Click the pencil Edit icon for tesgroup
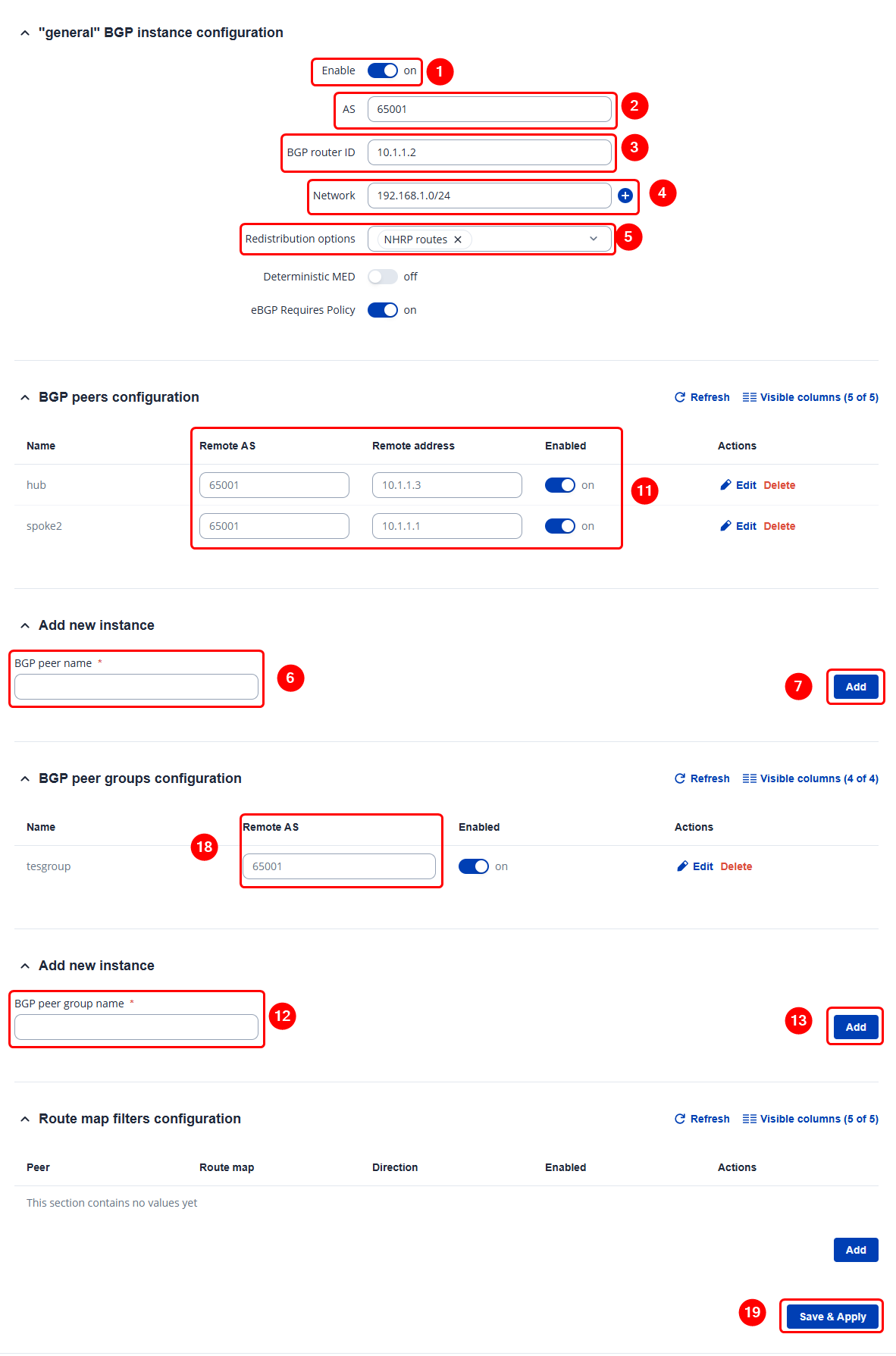896x1356 pixels. [683, 866]
